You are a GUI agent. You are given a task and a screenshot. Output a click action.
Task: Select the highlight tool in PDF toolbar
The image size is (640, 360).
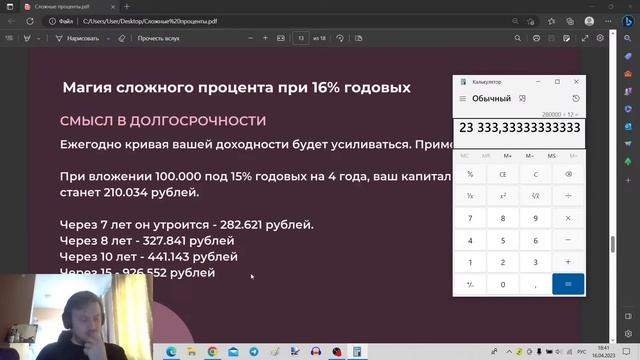(27, 38)
